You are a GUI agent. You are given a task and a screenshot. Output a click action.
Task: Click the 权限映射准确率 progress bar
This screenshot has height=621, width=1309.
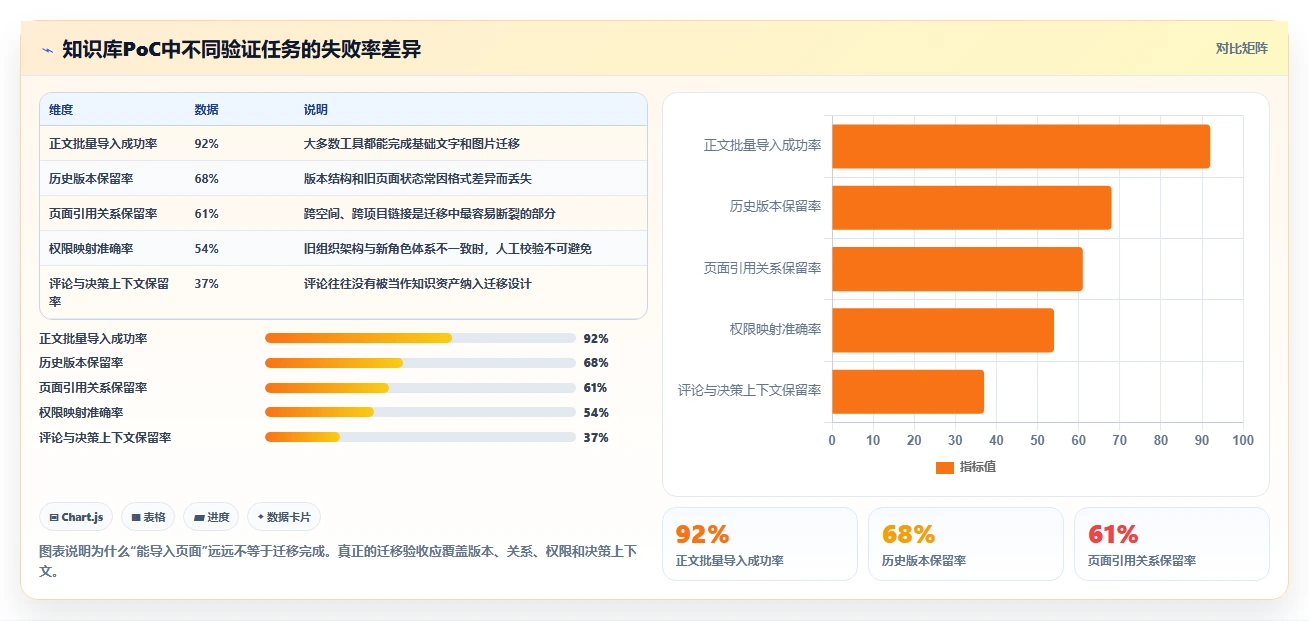(x=420, y=412)
